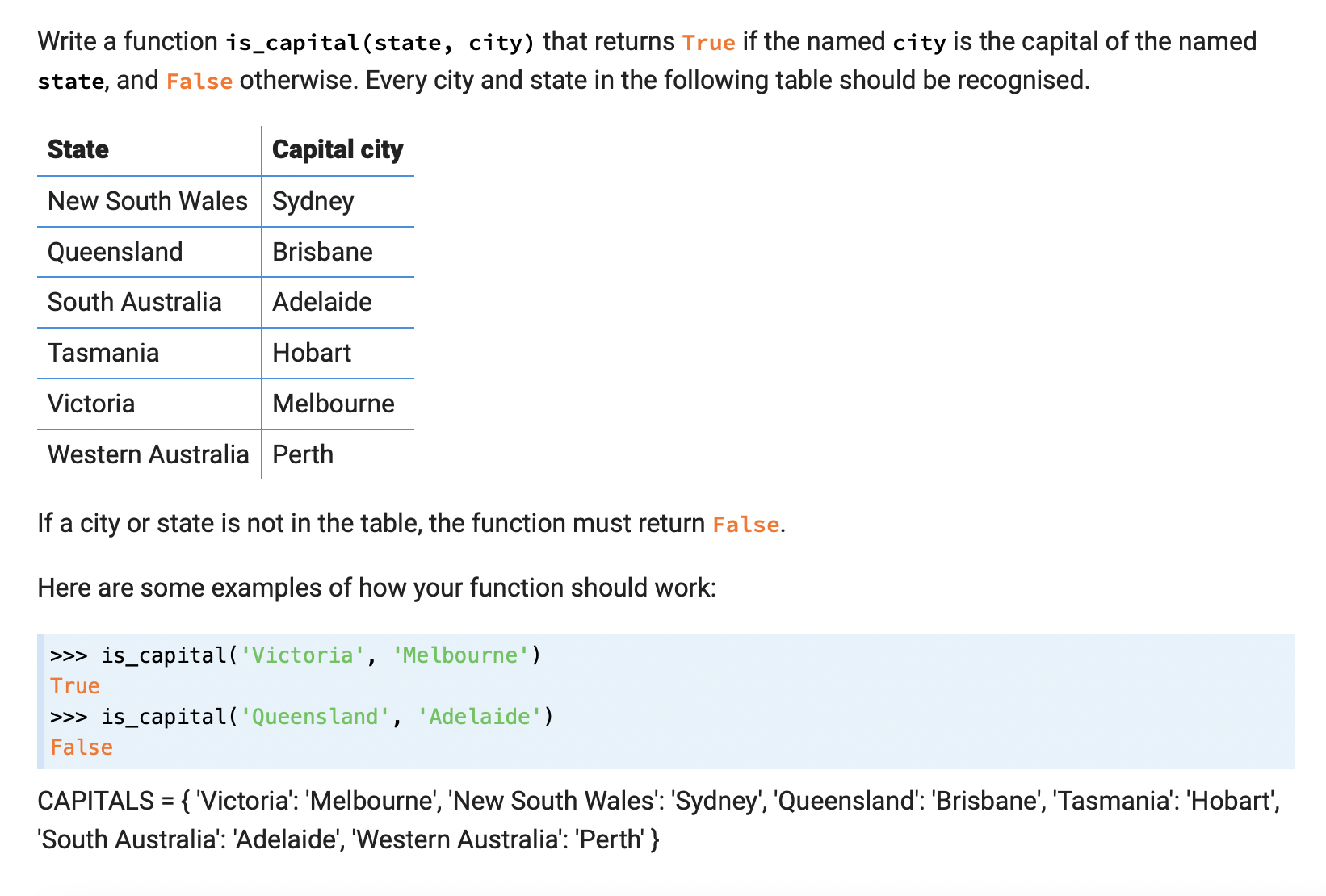The height and width of the screenshot is (896, 1326).
Task: Click the Tasmania row entry
Action: [x=103, y=353]
